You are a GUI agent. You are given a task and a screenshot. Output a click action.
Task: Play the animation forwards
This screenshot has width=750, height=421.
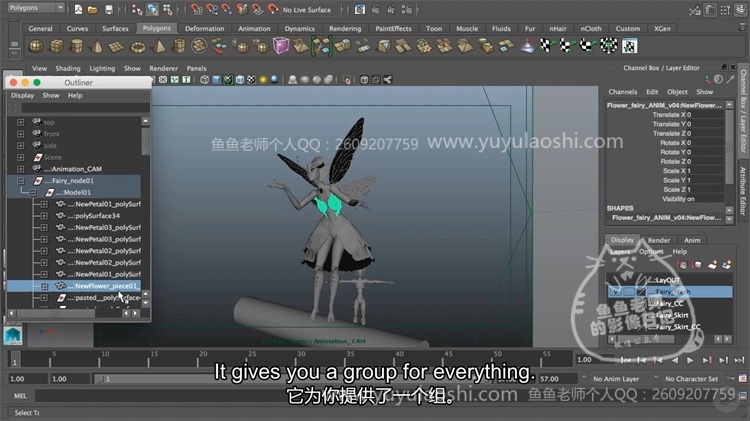pos(690,360)
